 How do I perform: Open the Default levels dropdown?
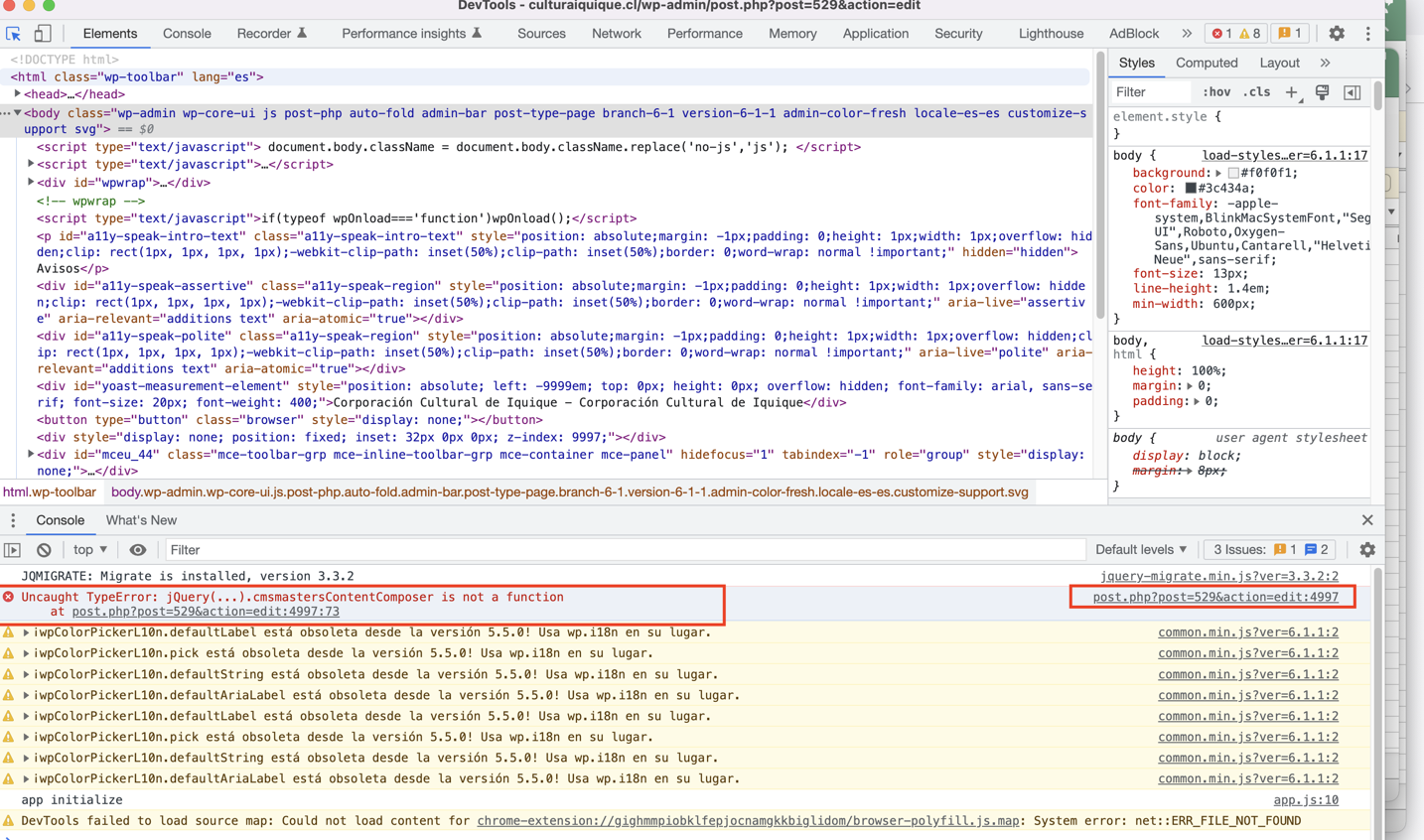click(1141, 550)
